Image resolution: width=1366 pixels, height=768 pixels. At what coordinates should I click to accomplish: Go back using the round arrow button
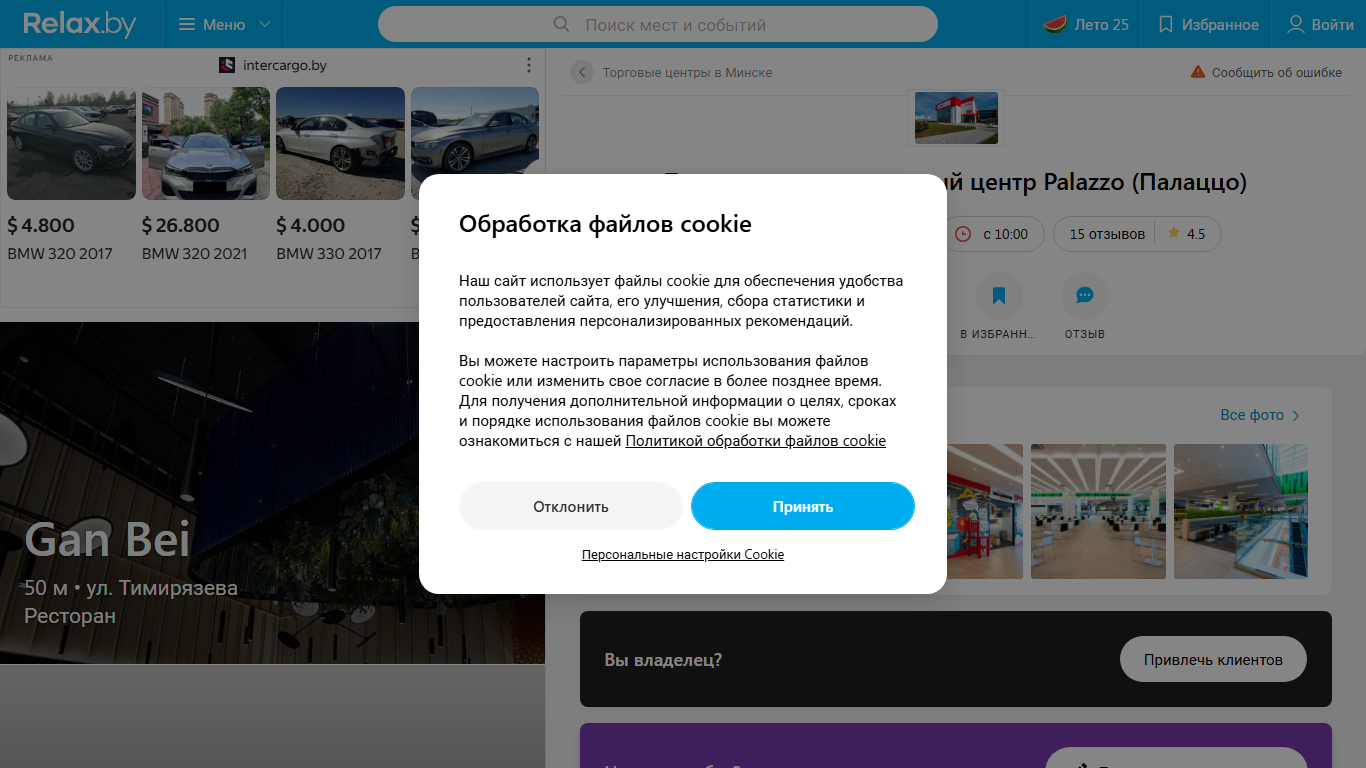point(582,72)
